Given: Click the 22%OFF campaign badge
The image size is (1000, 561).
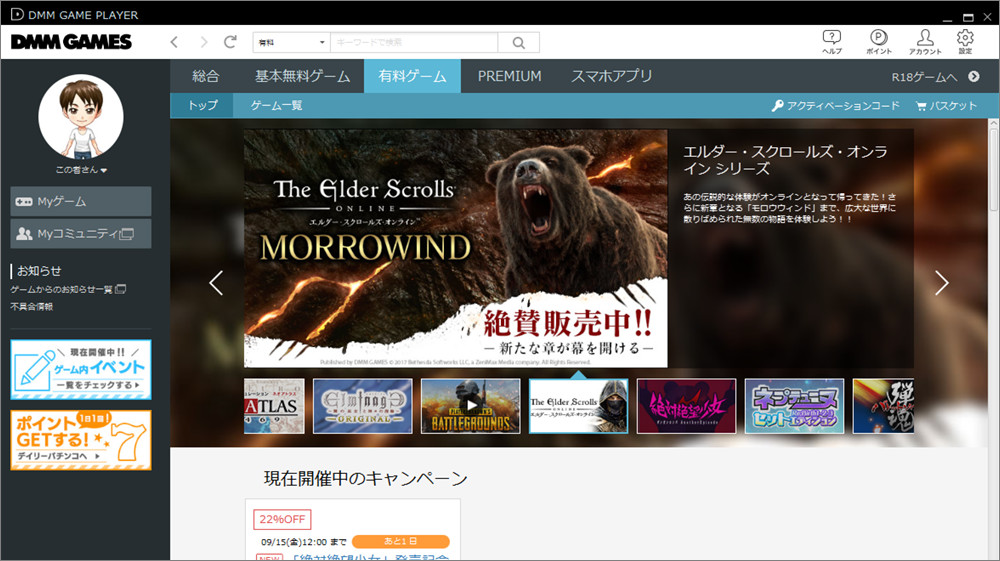Looking at the screenshot, I should tap(282, 519).
